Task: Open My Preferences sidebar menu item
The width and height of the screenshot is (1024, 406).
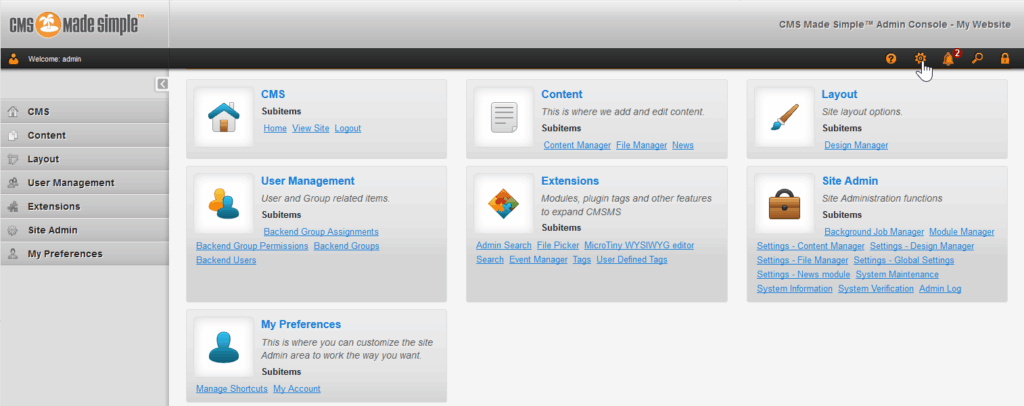Action: tap(84, 253)
